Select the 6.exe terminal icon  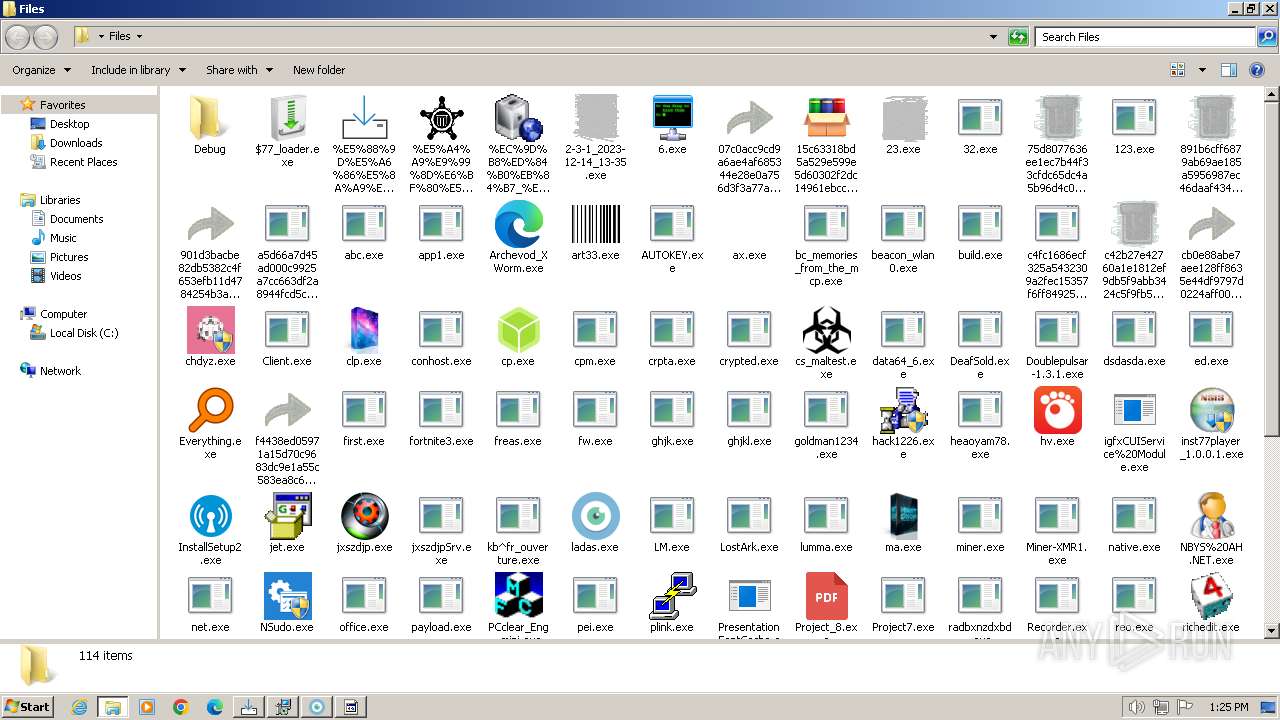click(x=672, y=118)
